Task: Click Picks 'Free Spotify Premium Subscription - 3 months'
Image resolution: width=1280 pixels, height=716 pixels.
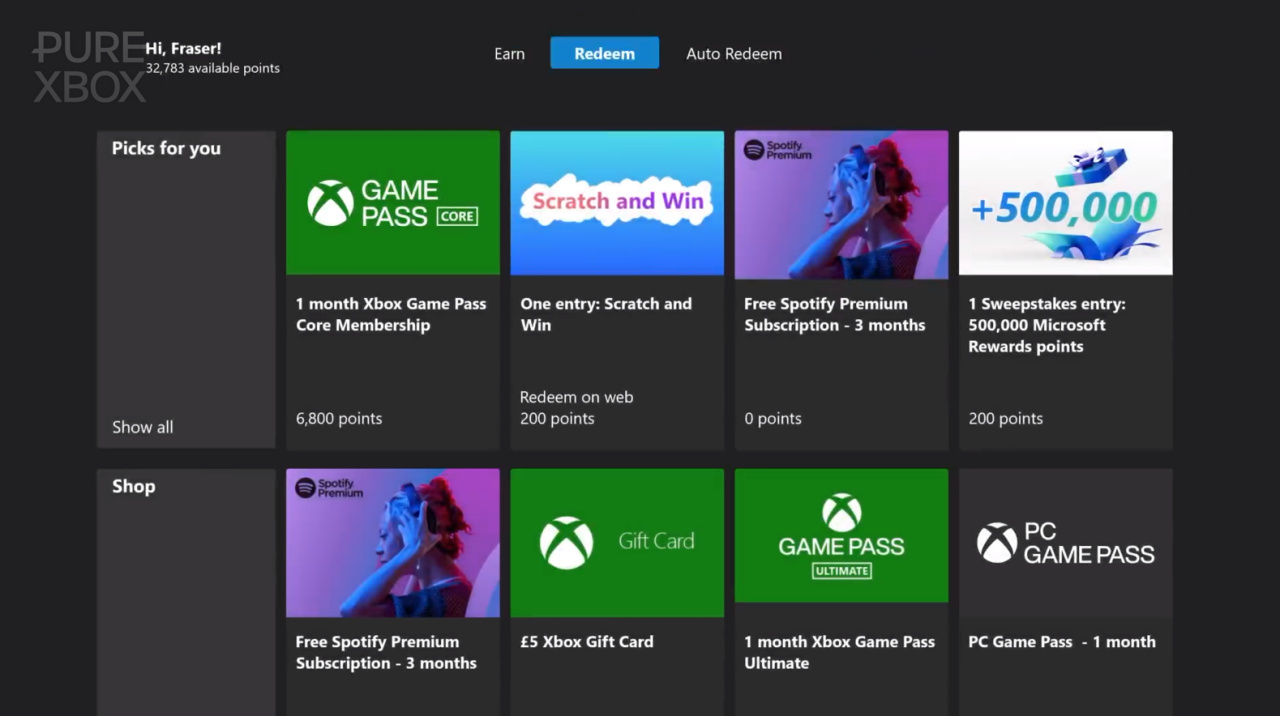Action: [835, 314]
